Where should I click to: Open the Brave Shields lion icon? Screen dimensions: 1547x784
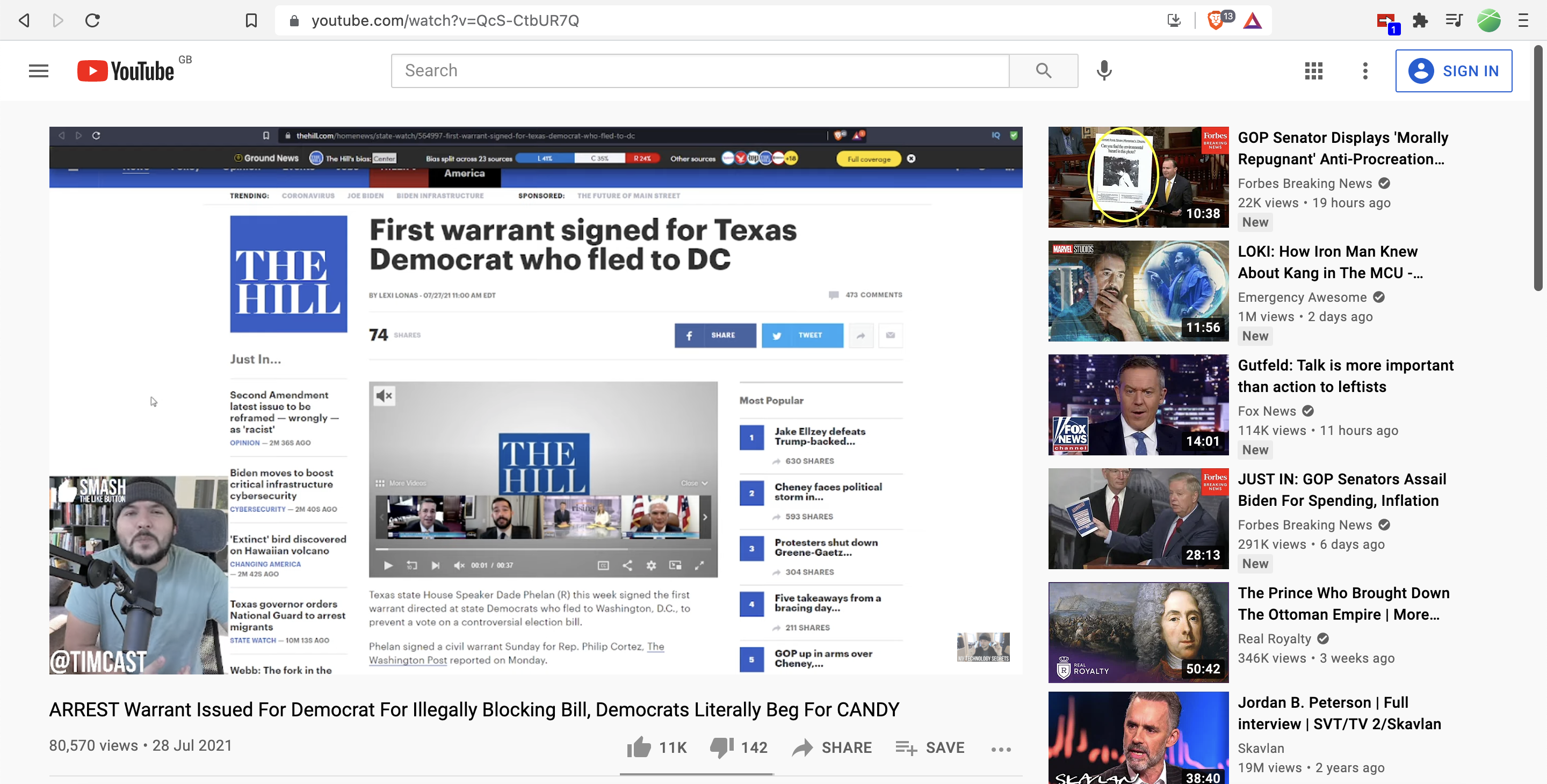point(1216,20)
